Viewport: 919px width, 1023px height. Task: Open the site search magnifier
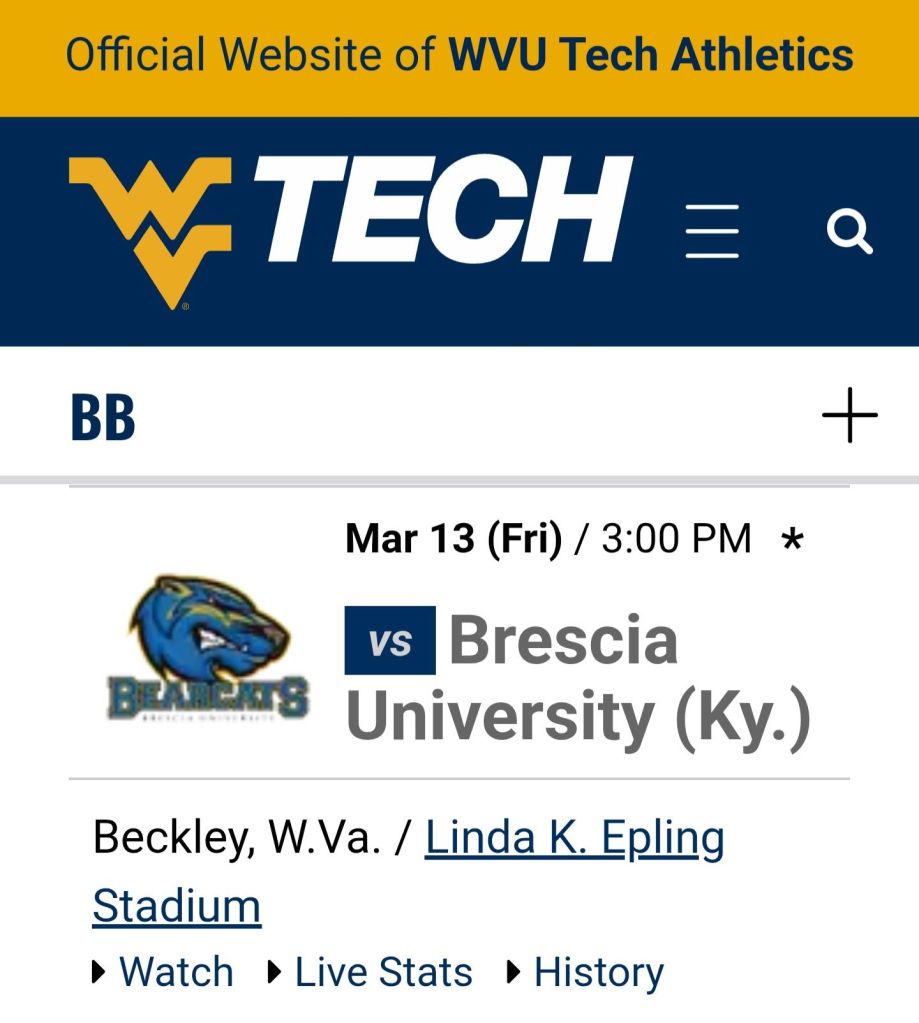(849, 232)
